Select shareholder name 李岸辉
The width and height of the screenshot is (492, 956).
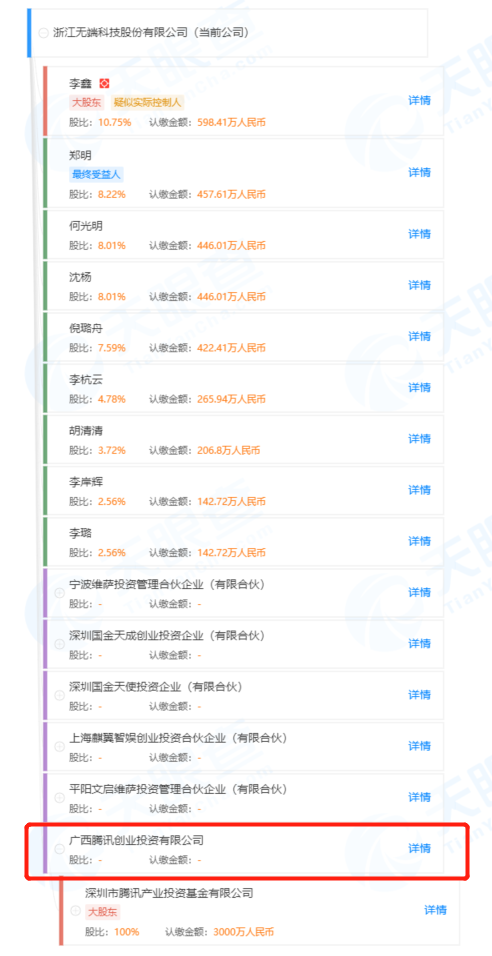coord(86,482)
